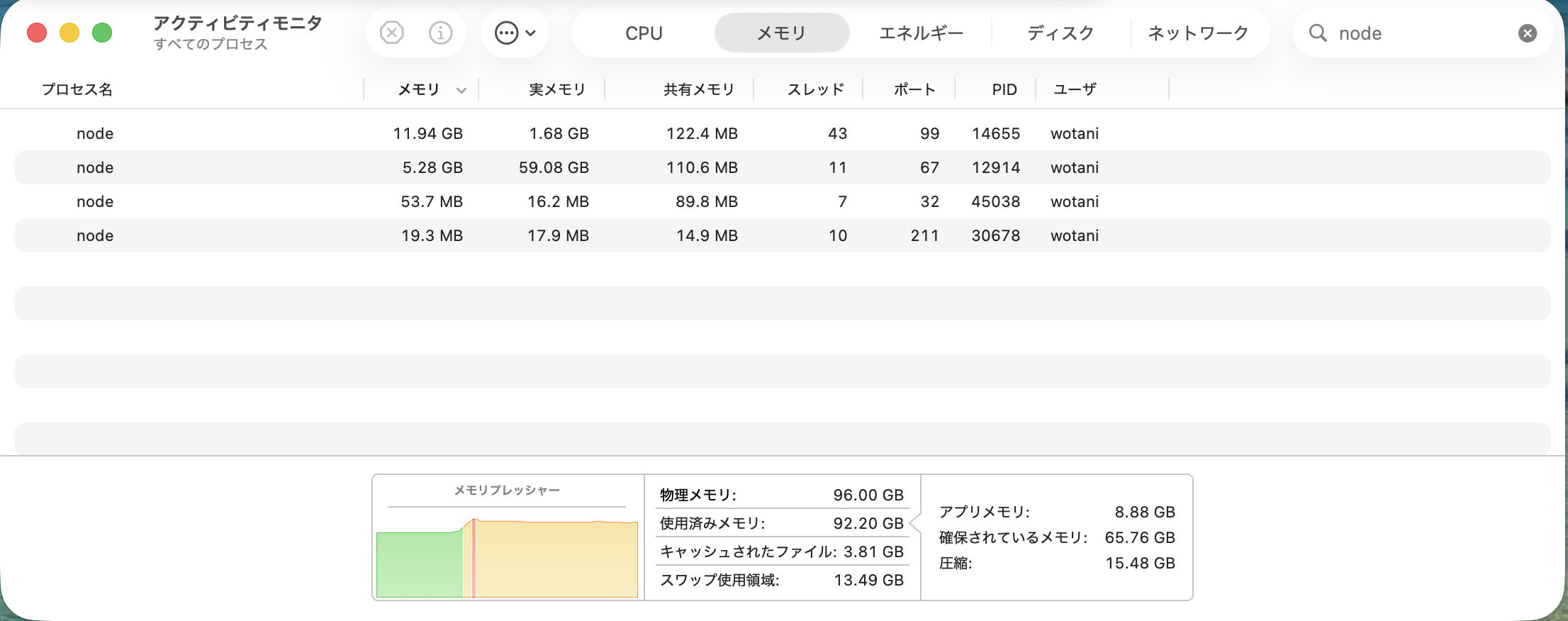1568x621 pixels.
Task: Switch to the CPU tab
Action: pyautogui.click(x=644, y=33)
